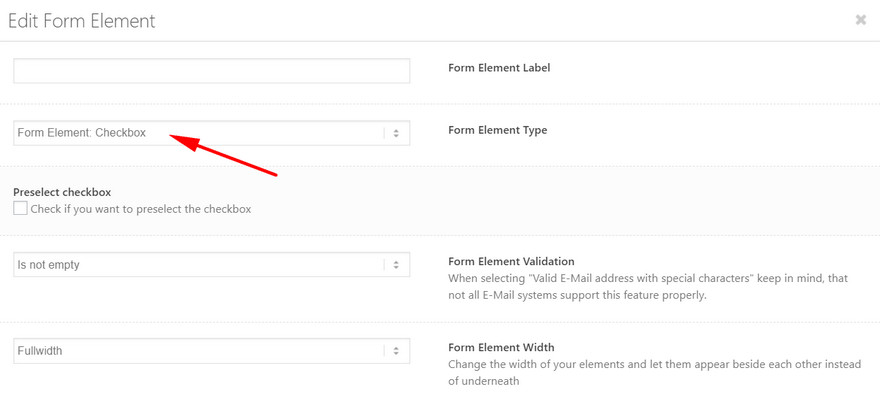Click the "Preselect checkbox" section heading
This screenshot has height=408, width=880.
point(62,192)
